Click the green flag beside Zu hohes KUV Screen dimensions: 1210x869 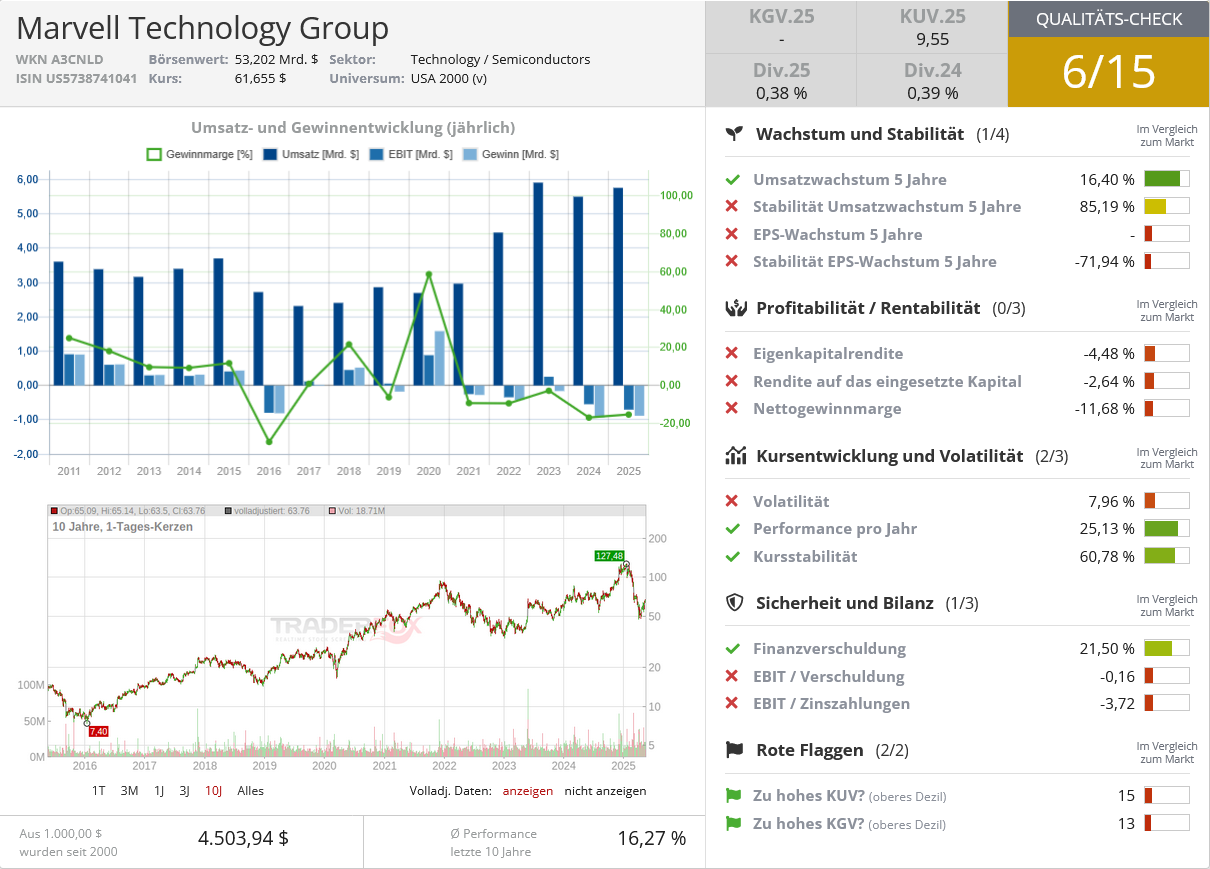click(x=733, y=796)
